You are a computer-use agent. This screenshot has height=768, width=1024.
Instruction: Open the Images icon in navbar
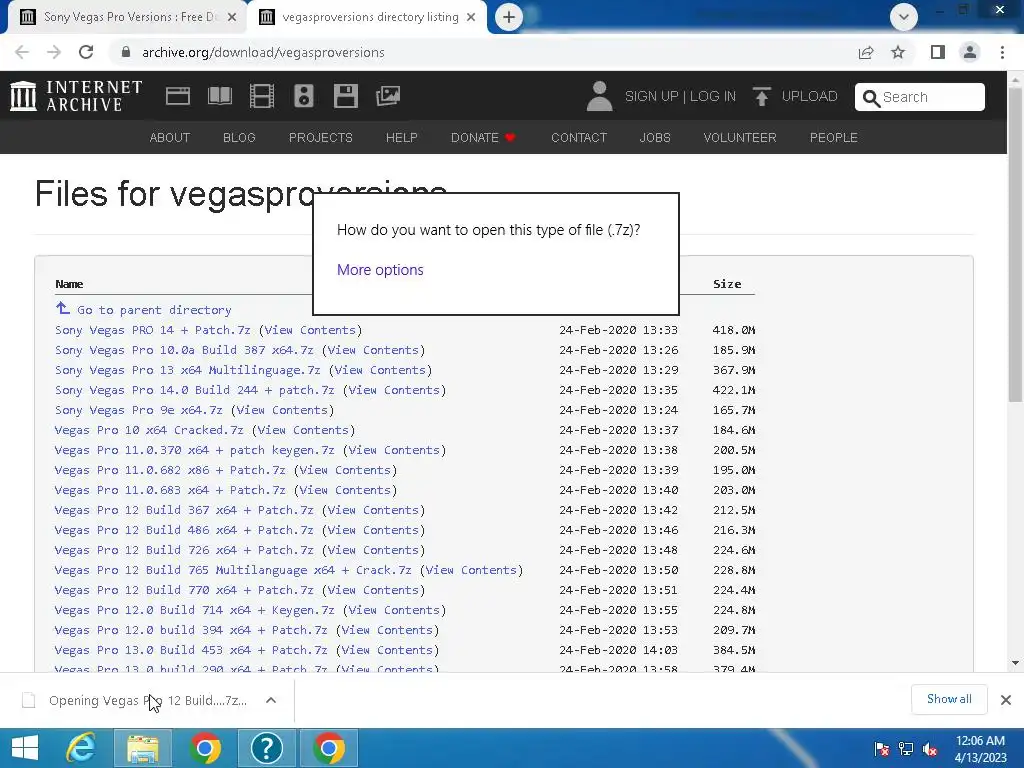tap(388, 96)
